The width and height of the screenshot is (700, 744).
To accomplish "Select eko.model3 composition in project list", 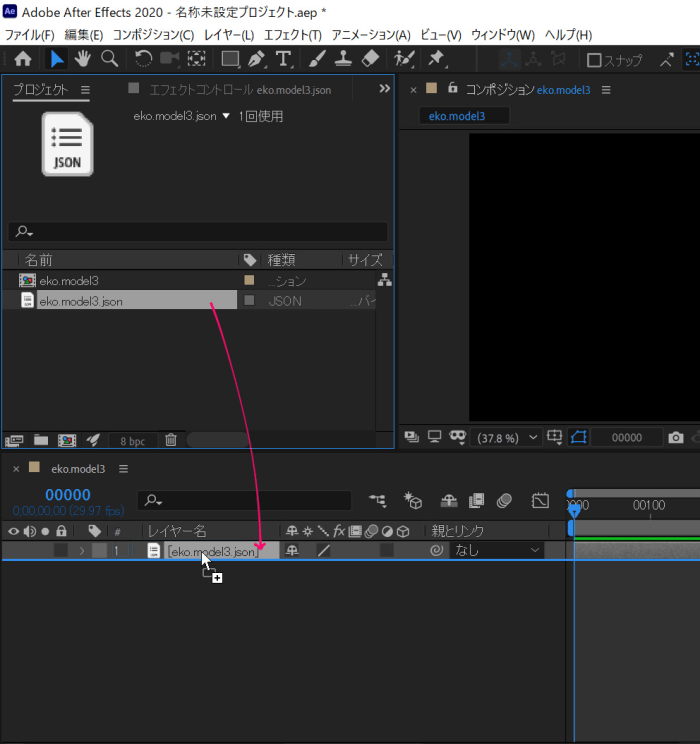I will [x=69, y=281].
